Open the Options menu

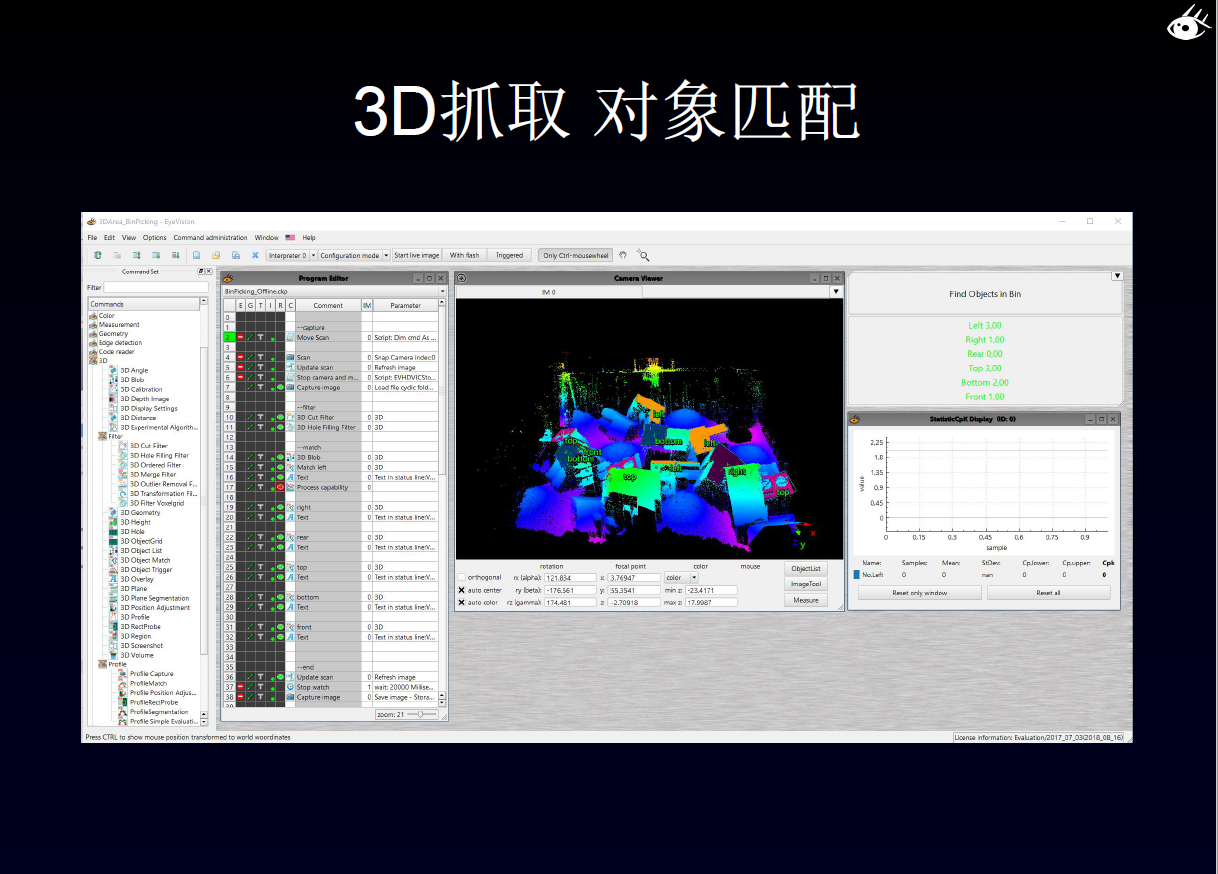[x=154, y=238]
